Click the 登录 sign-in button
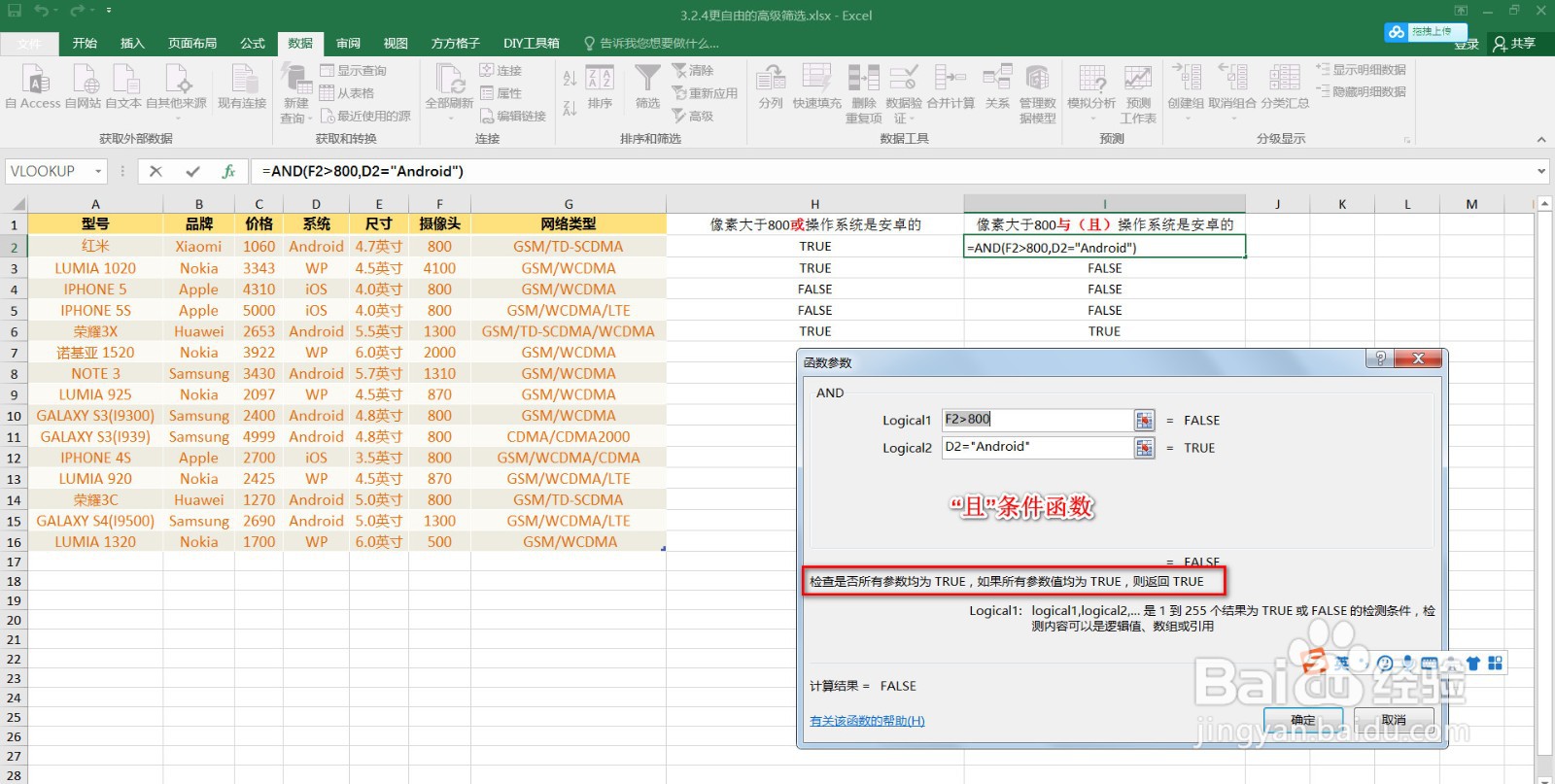1555x784 pixels. coord(1467,44)
